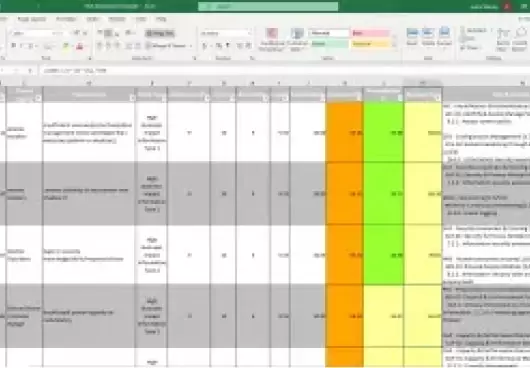
Task: Toggle the Wrap Text button
Action: (x=160, y=33)
